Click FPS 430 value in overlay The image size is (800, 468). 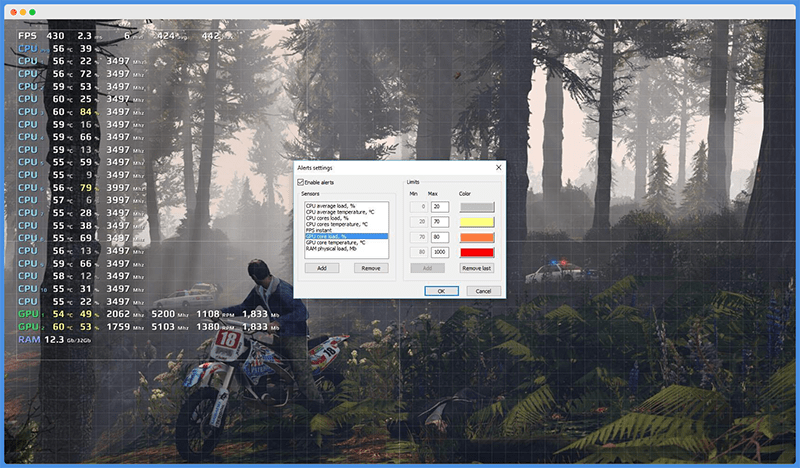pos(55,36)
